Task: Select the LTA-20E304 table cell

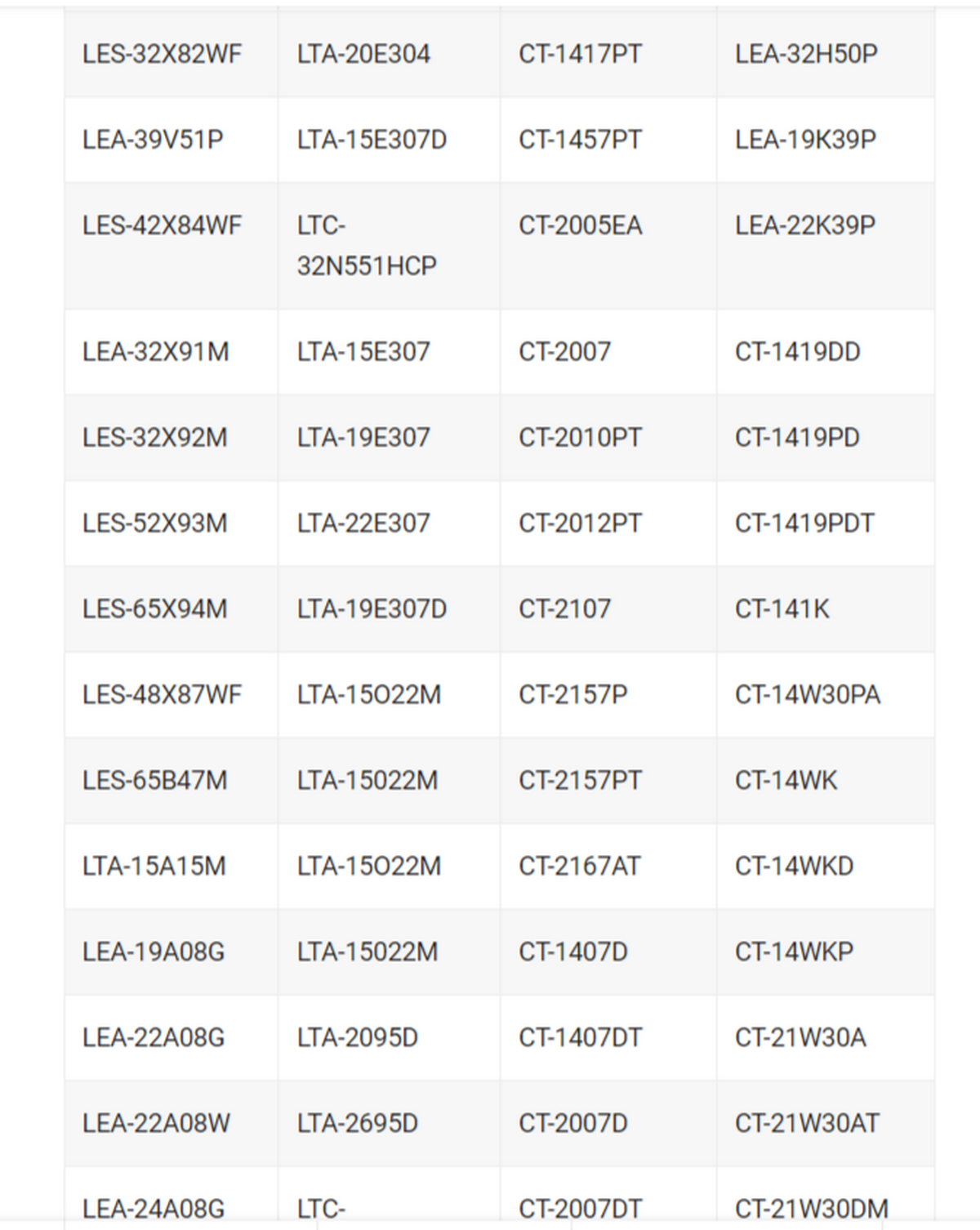Action: coord(363,55)
